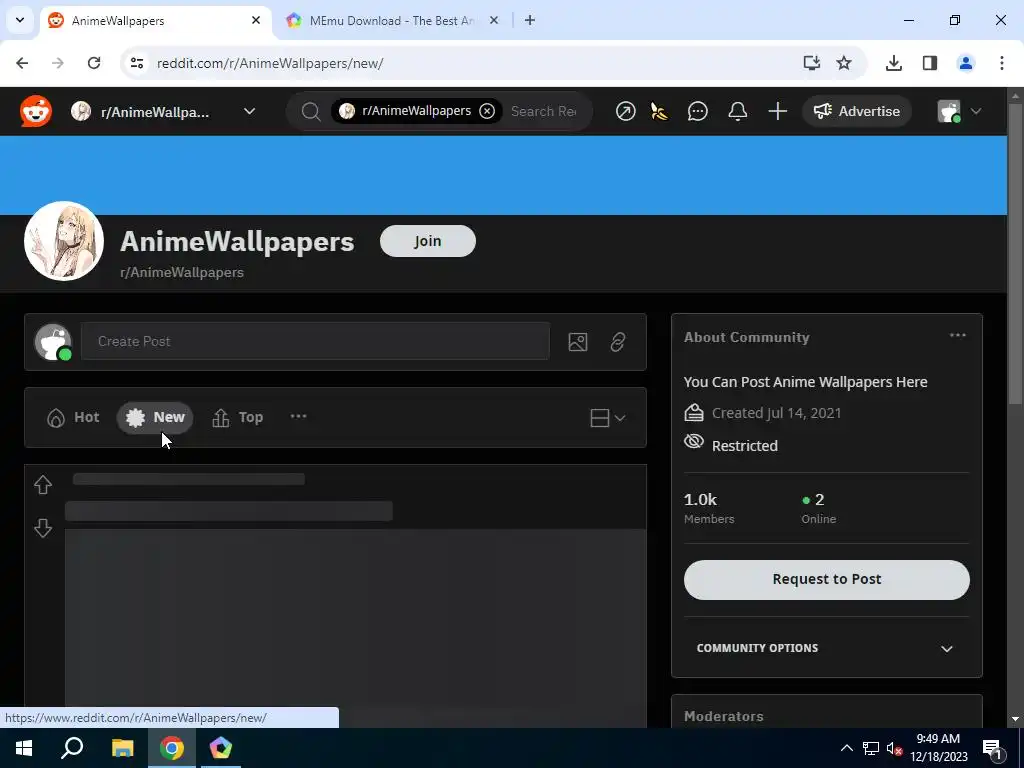Click the install app icon in address bar
Screen dimensions: 1024x768
[x=811, y=63]
